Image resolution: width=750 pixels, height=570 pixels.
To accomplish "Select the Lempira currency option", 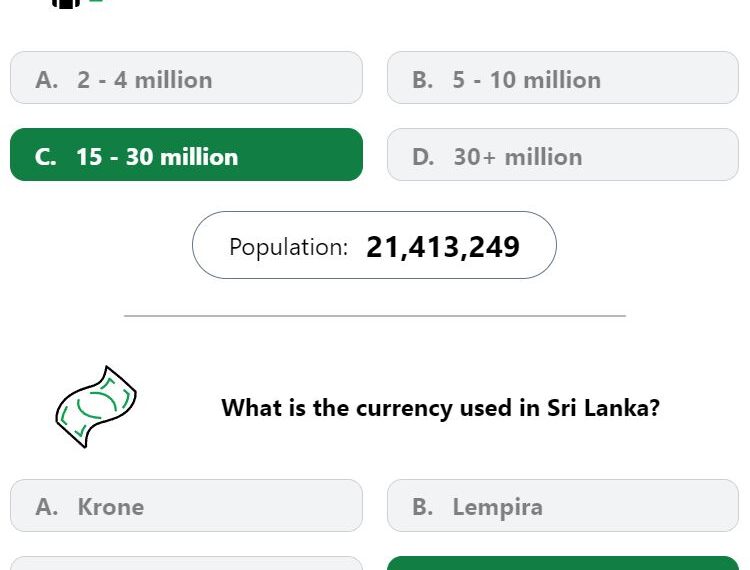I will 562,505.
